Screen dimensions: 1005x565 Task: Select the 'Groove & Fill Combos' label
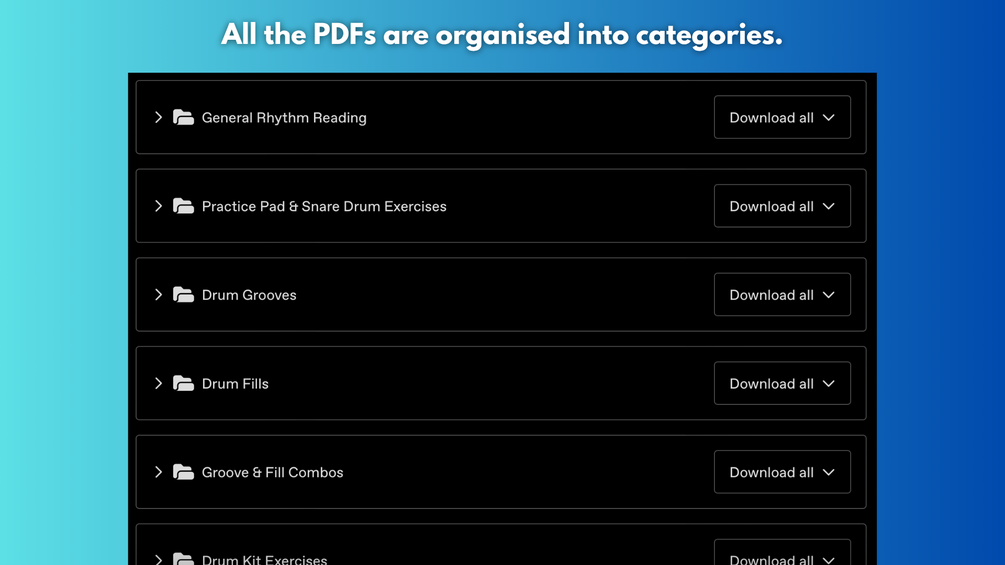[x=272, y=472]
